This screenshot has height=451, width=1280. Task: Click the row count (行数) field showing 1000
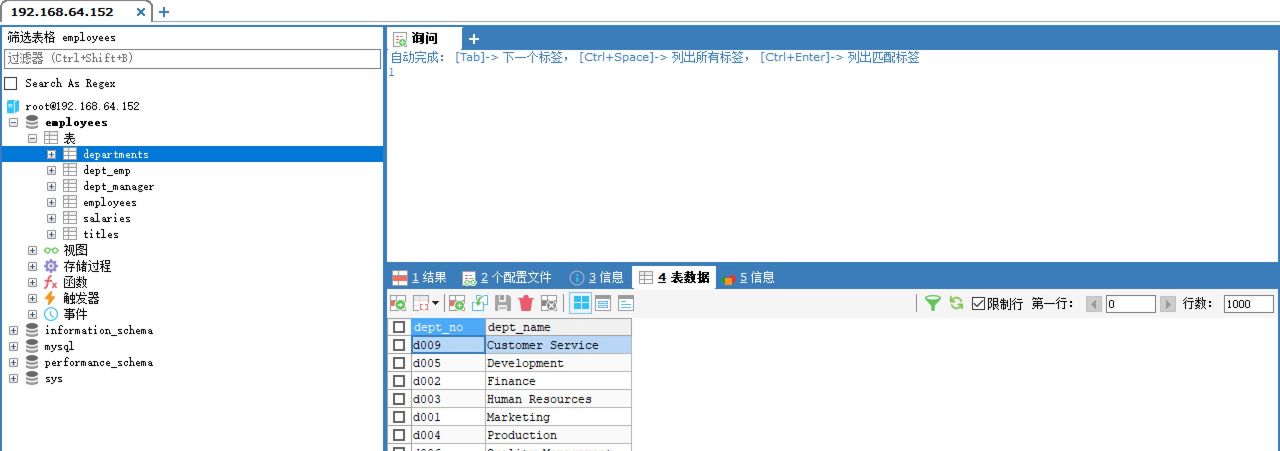(x=1248, y=304)
